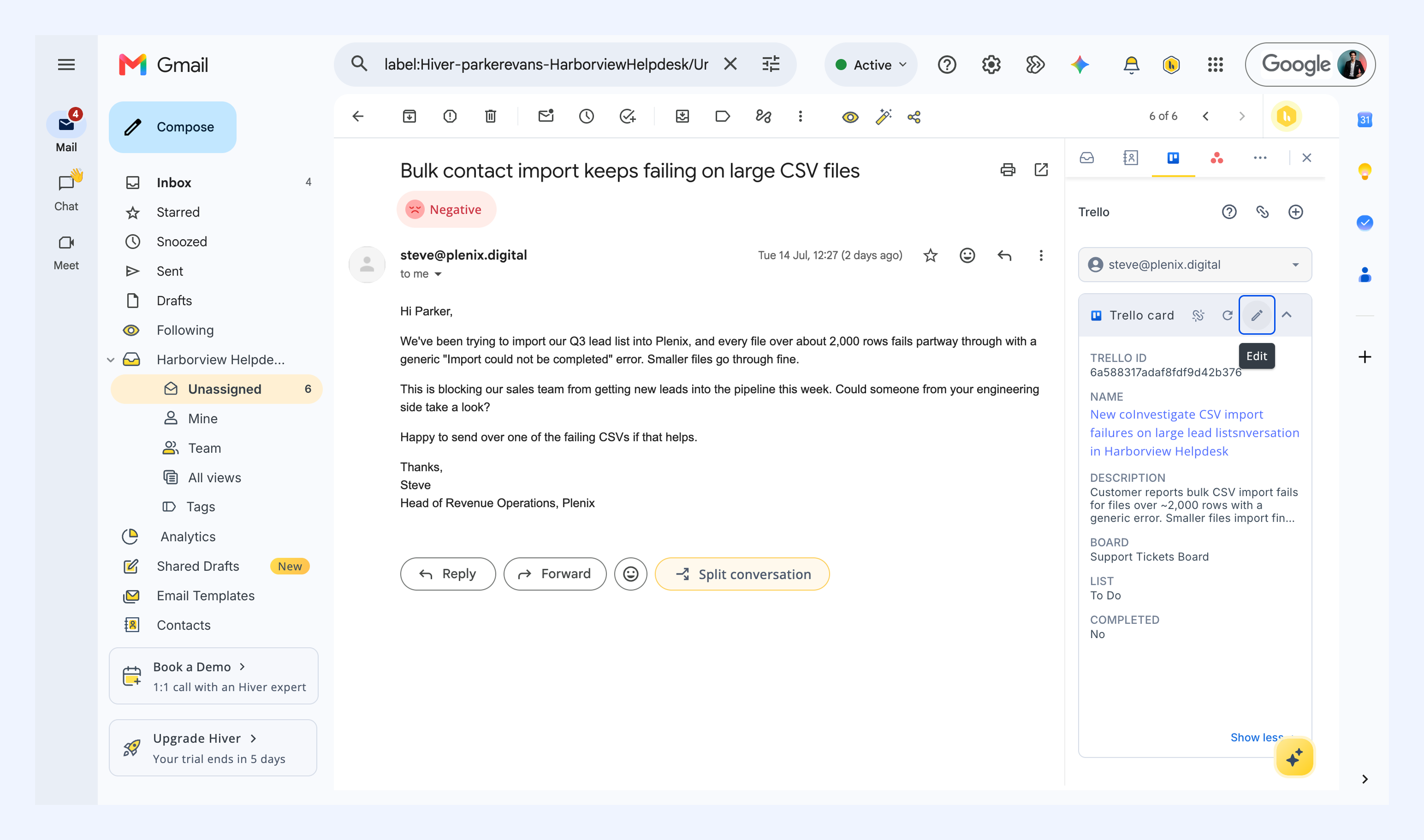The height and width of the screenshot is (840, 1424).
Task: Switch to the Asana tab in side panel
Action: (1217, 158)
